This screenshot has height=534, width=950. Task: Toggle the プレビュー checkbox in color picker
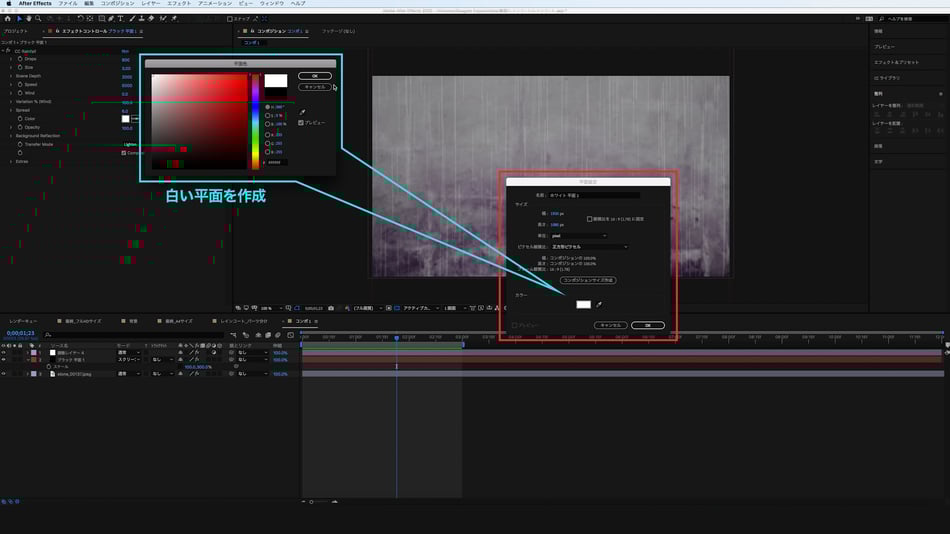coord(301,122)
